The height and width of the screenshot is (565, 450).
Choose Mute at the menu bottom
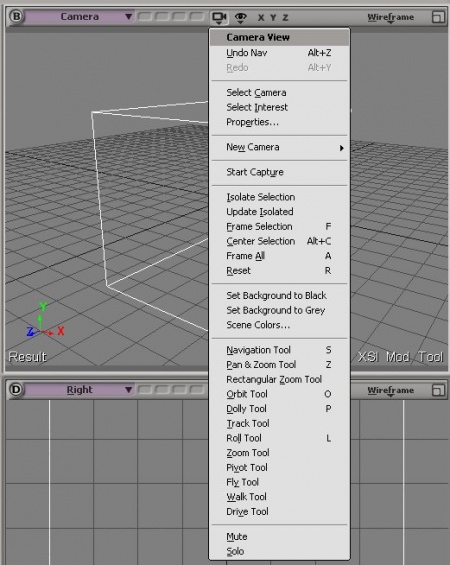pos(279,537)
